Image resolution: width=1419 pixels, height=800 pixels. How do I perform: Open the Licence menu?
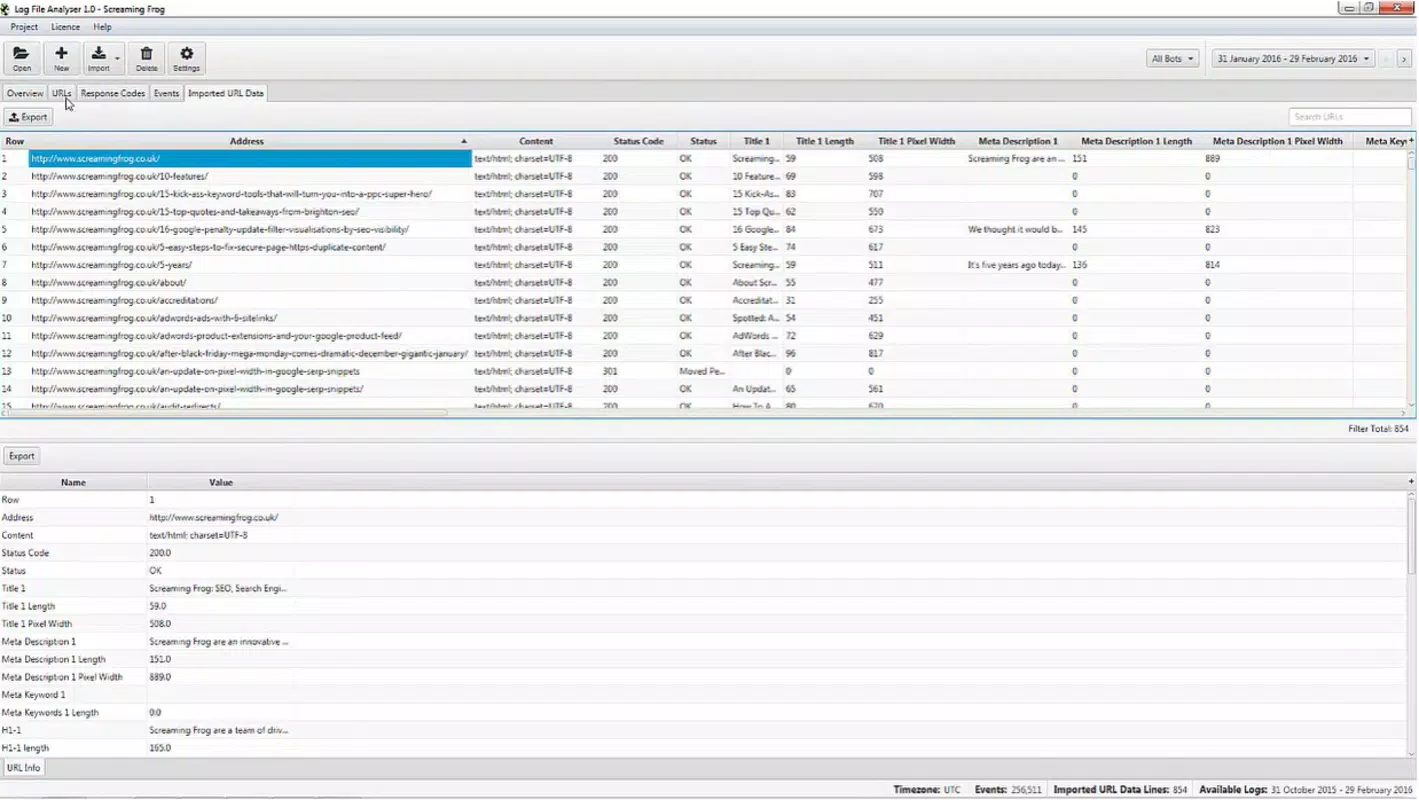point(66,27)
